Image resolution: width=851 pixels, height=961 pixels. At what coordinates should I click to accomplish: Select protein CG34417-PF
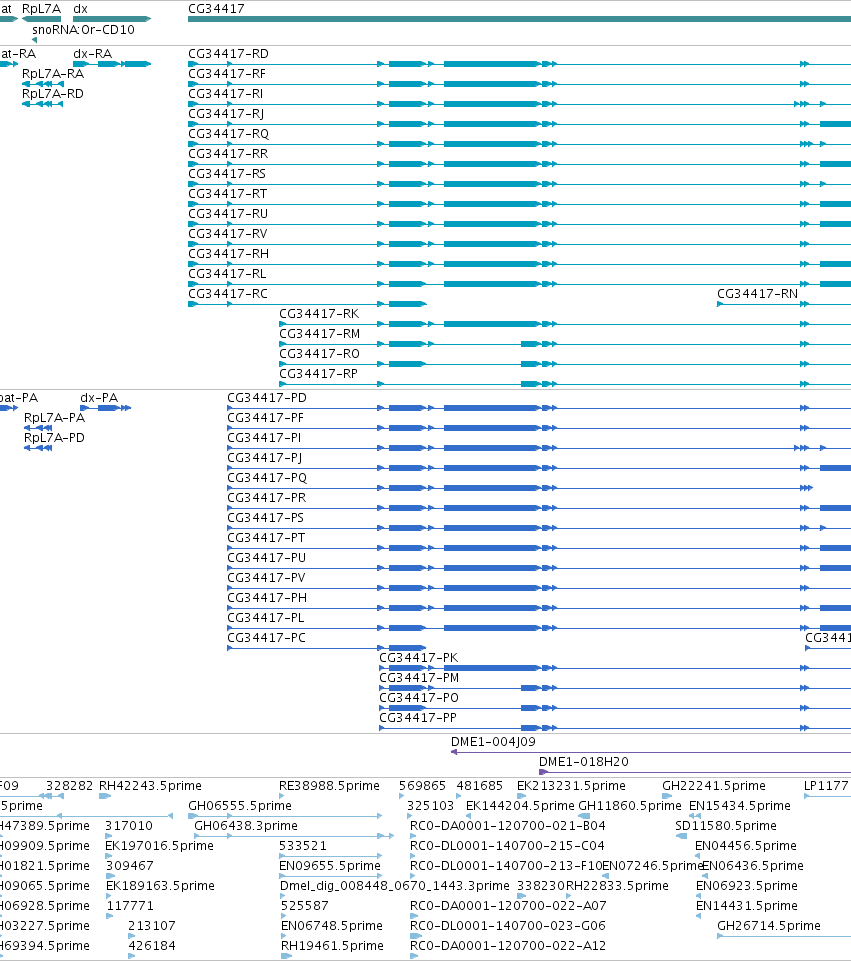(x=266, y=418)
